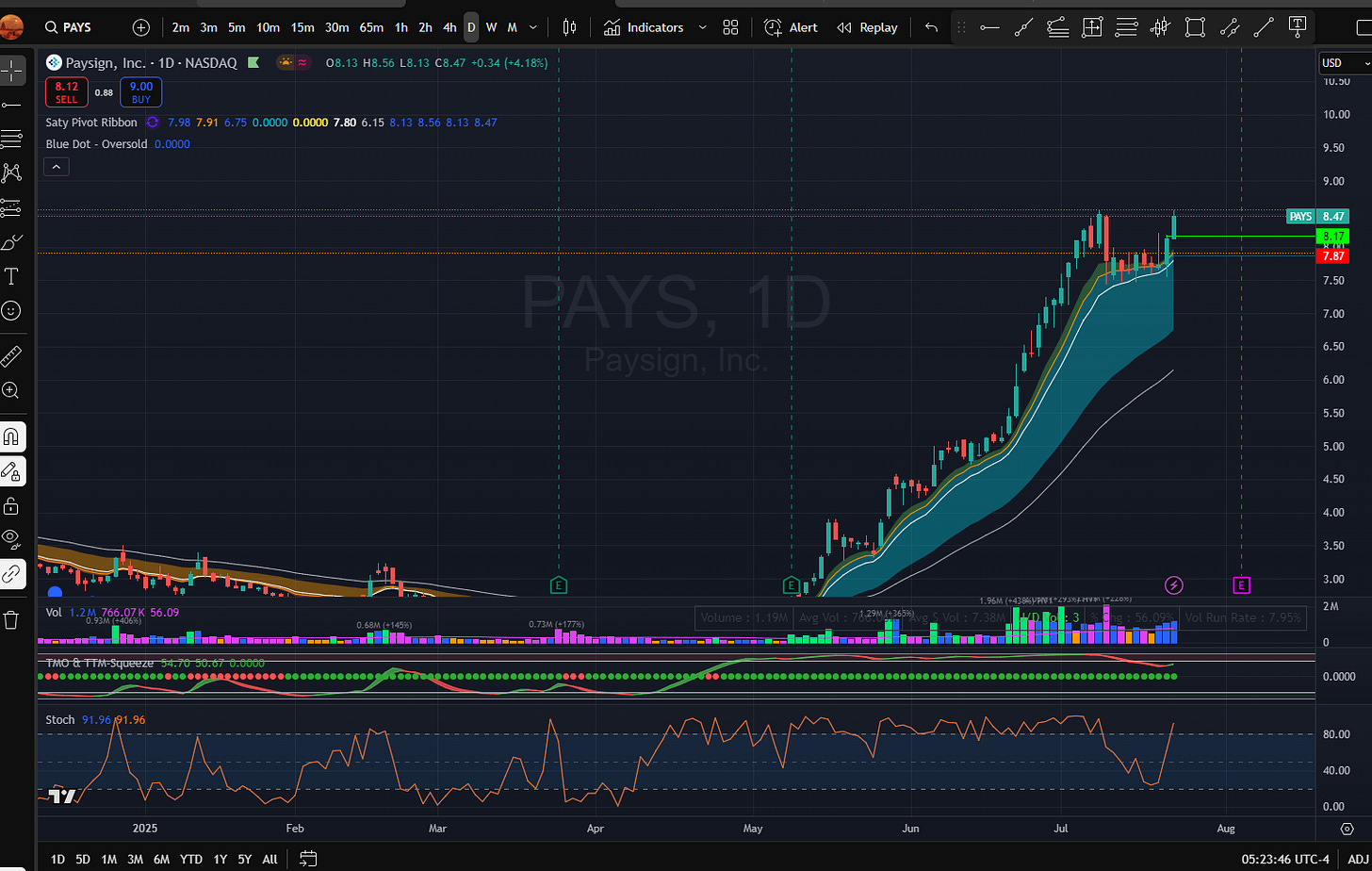This screenshot has height=871, width=1372.
Task: Expand the Indicators favorites dropdown arrow
Action: coord(702,27)
